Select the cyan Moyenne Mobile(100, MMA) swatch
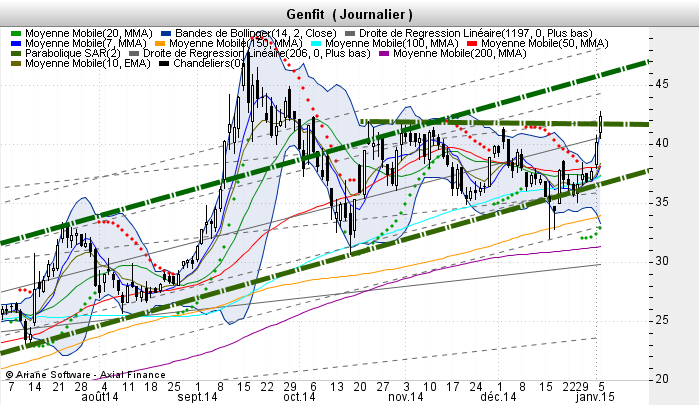The width and height of the screenshot is (699, 405). [x=316, y=44]
